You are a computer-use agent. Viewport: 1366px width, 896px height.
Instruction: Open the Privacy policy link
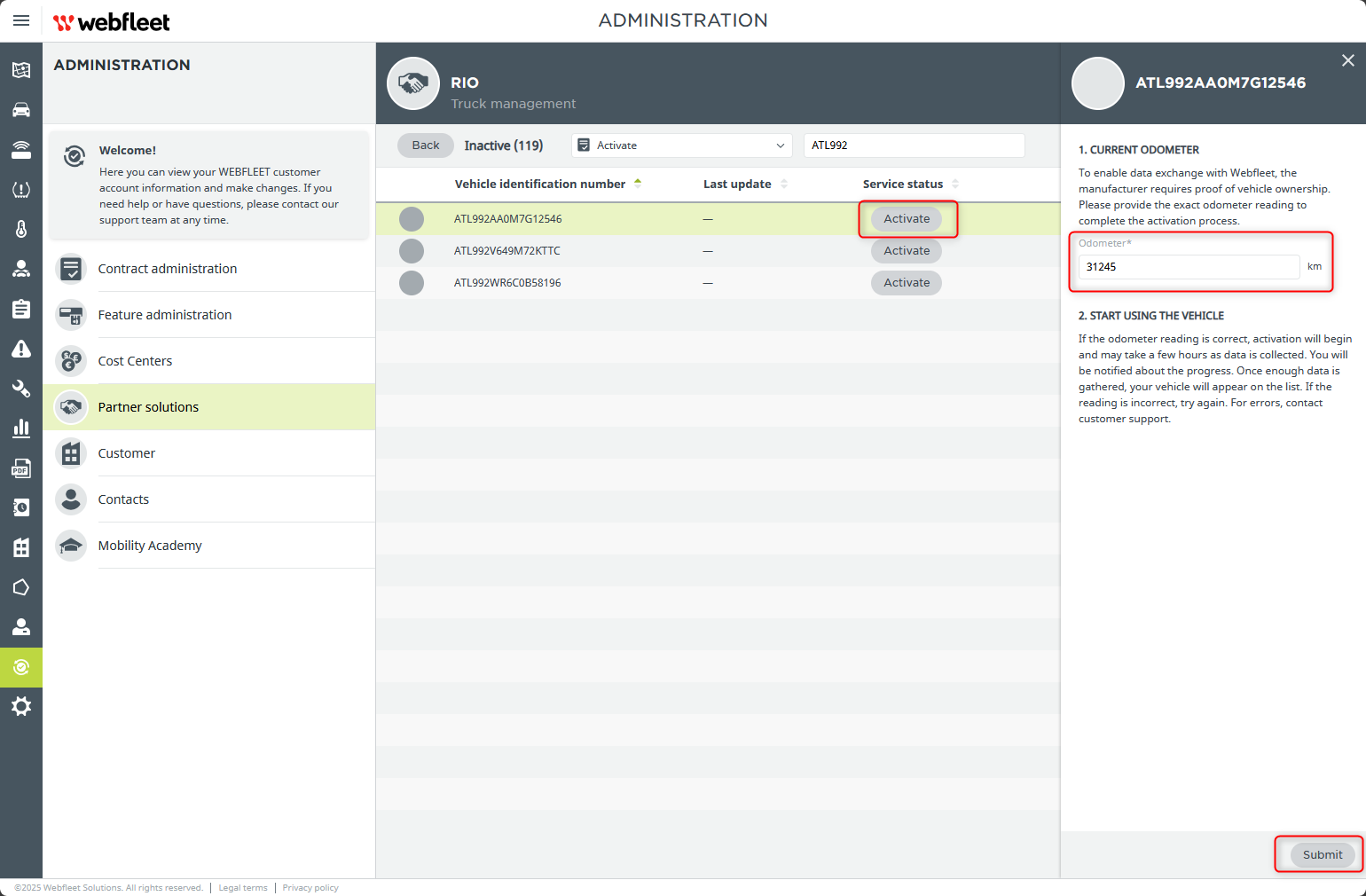(x=310, y=888)
